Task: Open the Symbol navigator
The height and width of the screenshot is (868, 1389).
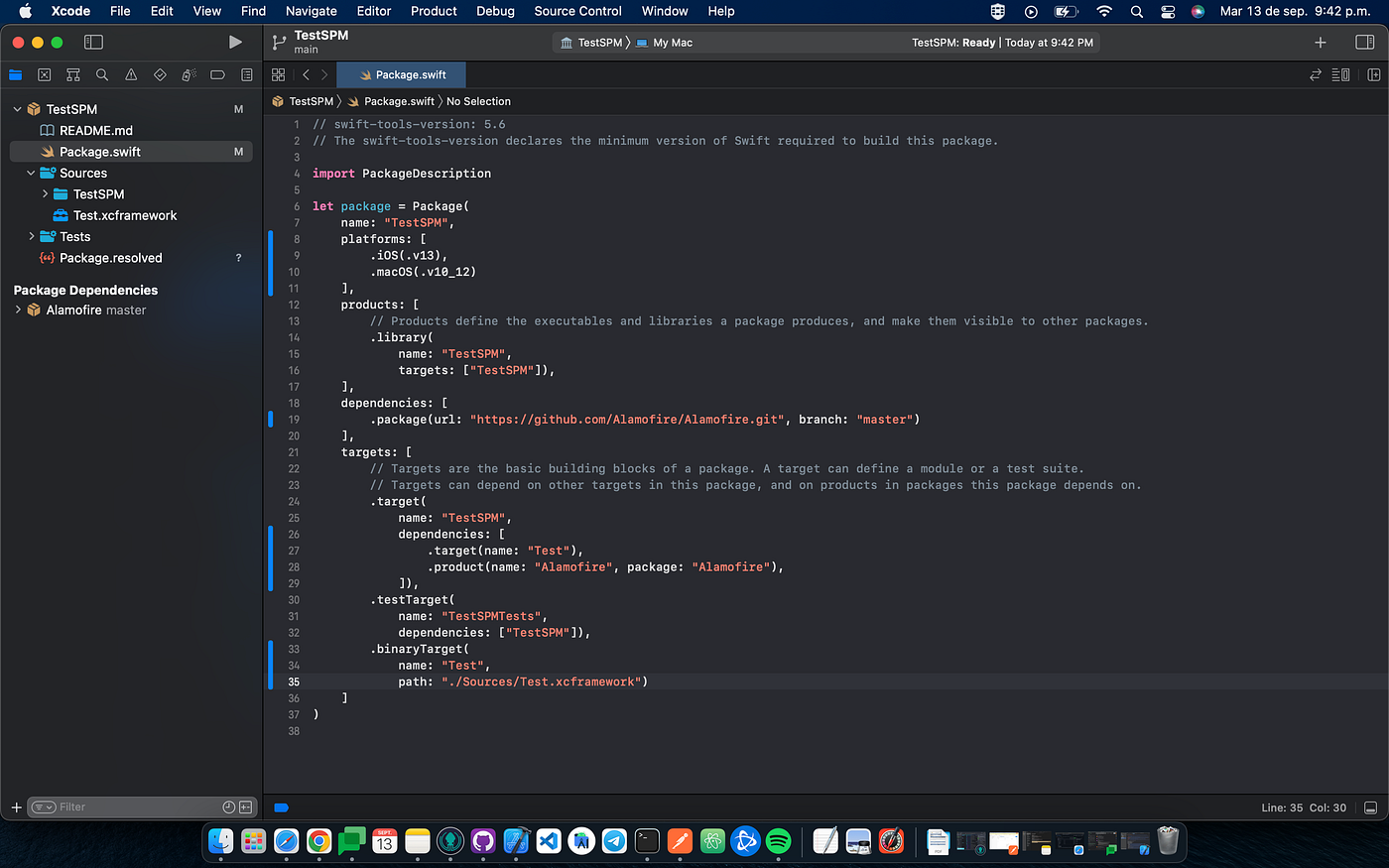Action: coord(72,74)
